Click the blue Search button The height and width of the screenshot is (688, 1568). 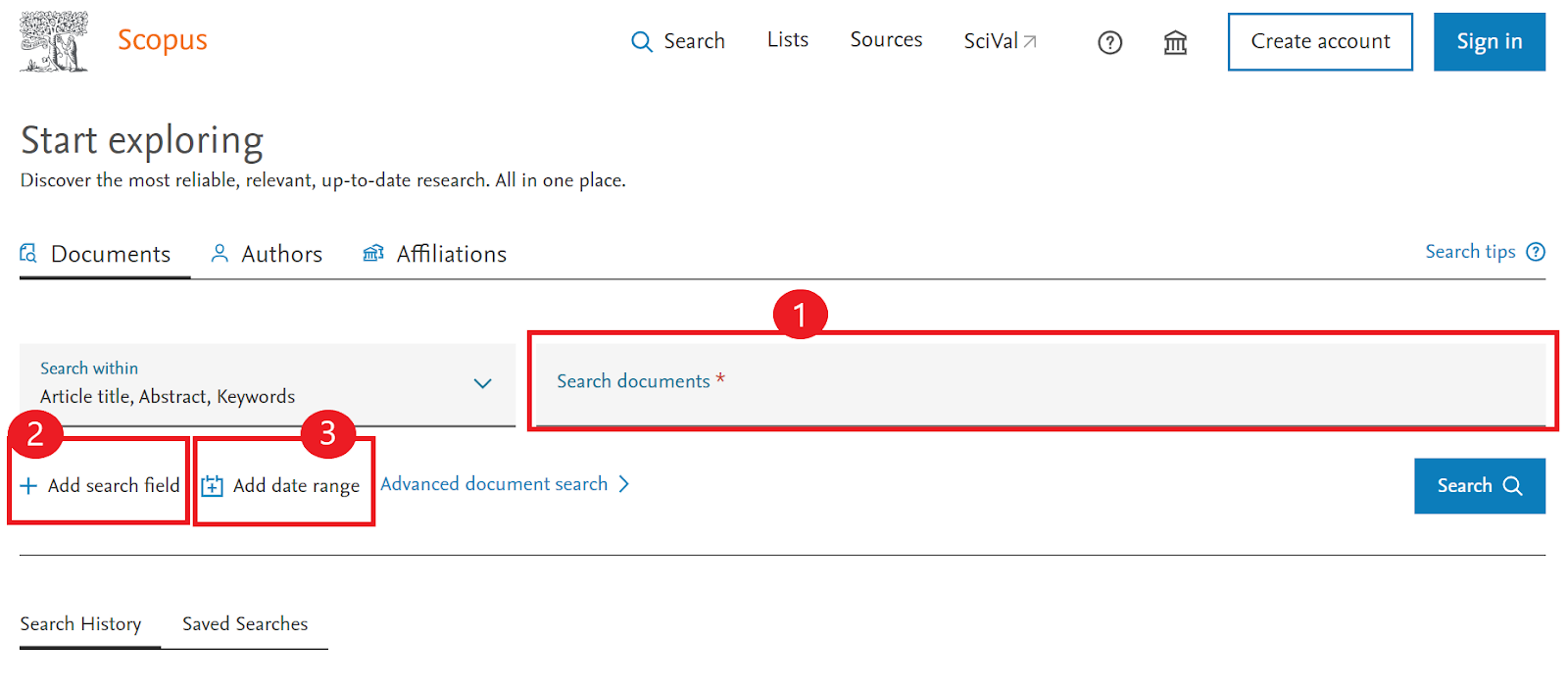click(1480, 486)
